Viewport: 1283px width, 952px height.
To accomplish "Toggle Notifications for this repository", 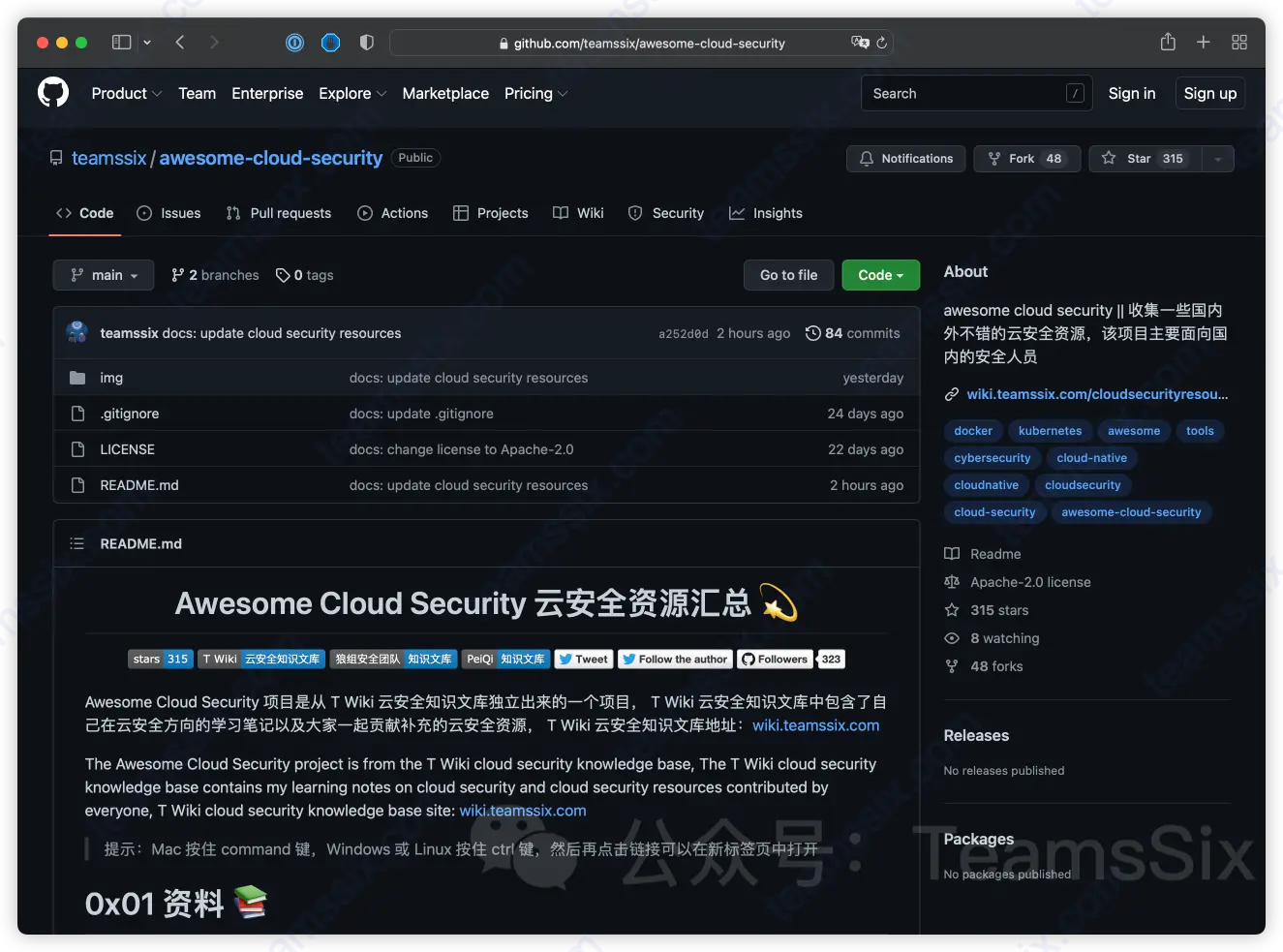I will point(905,159).
